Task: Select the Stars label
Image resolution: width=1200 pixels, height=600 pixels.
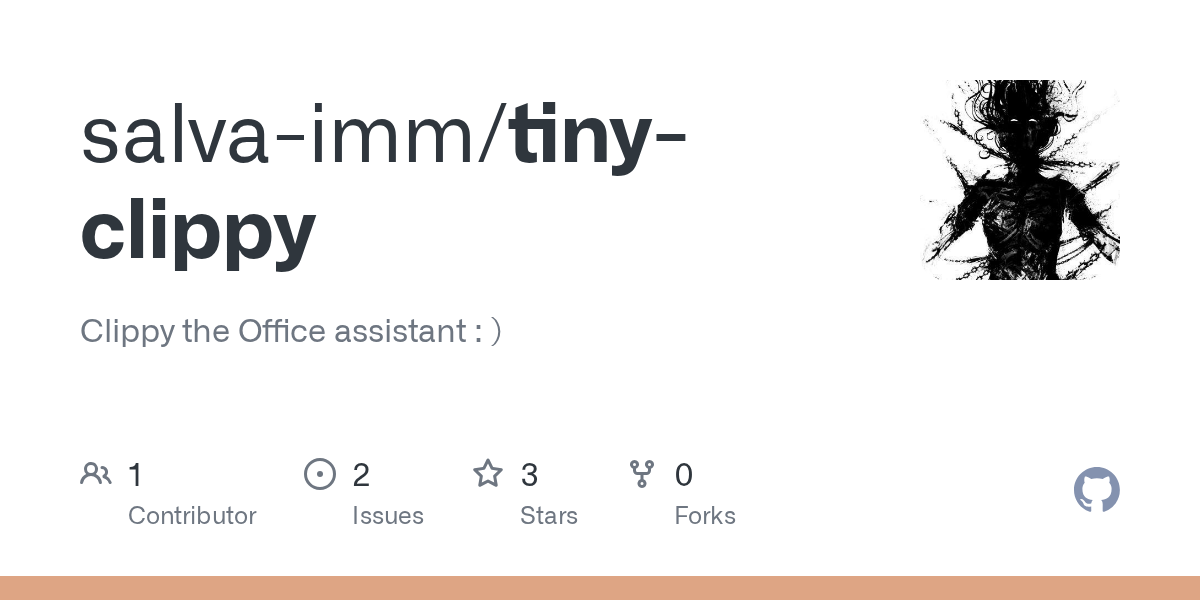Action: [549, 516]
